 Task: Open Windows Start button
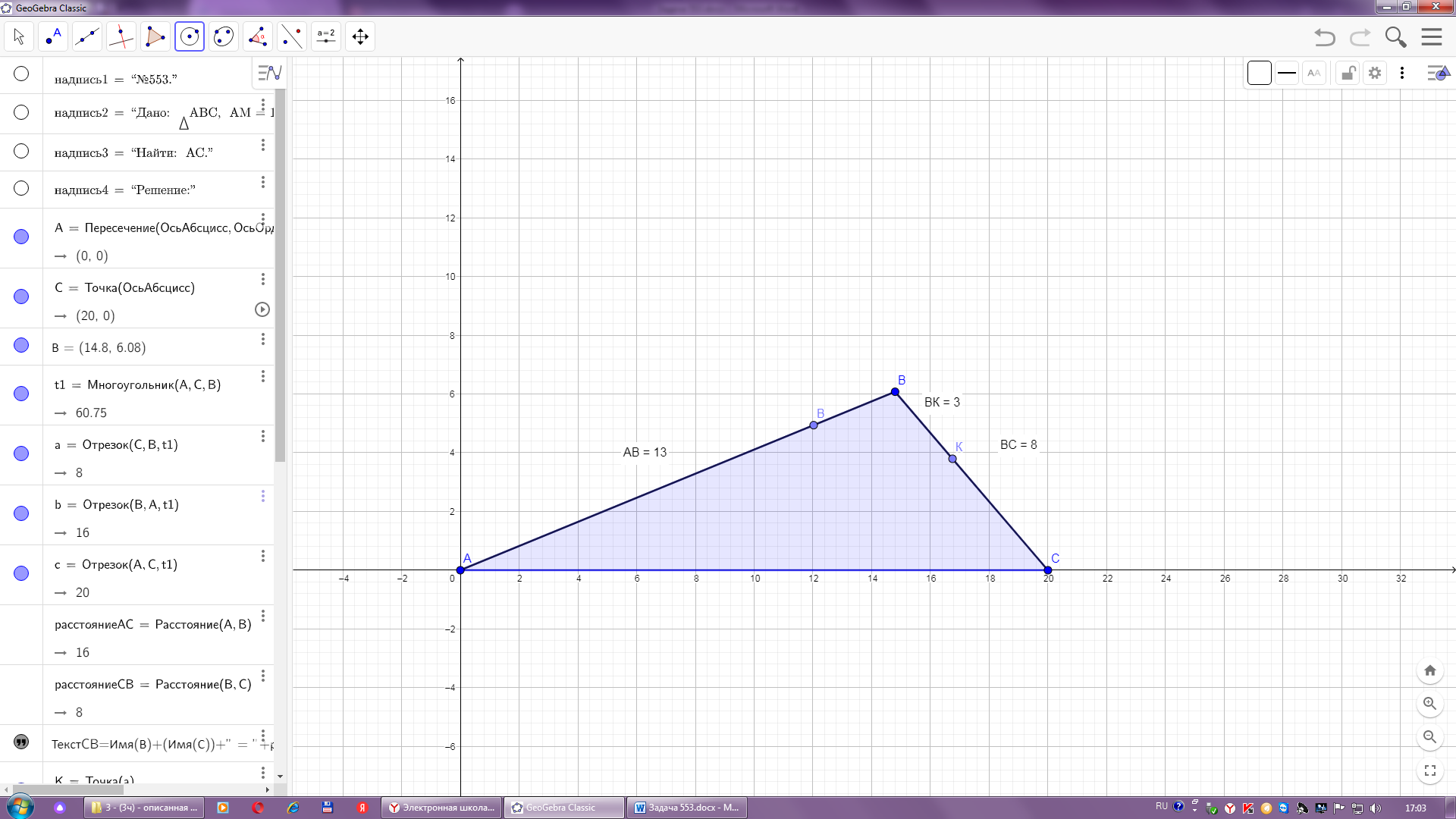20,808
